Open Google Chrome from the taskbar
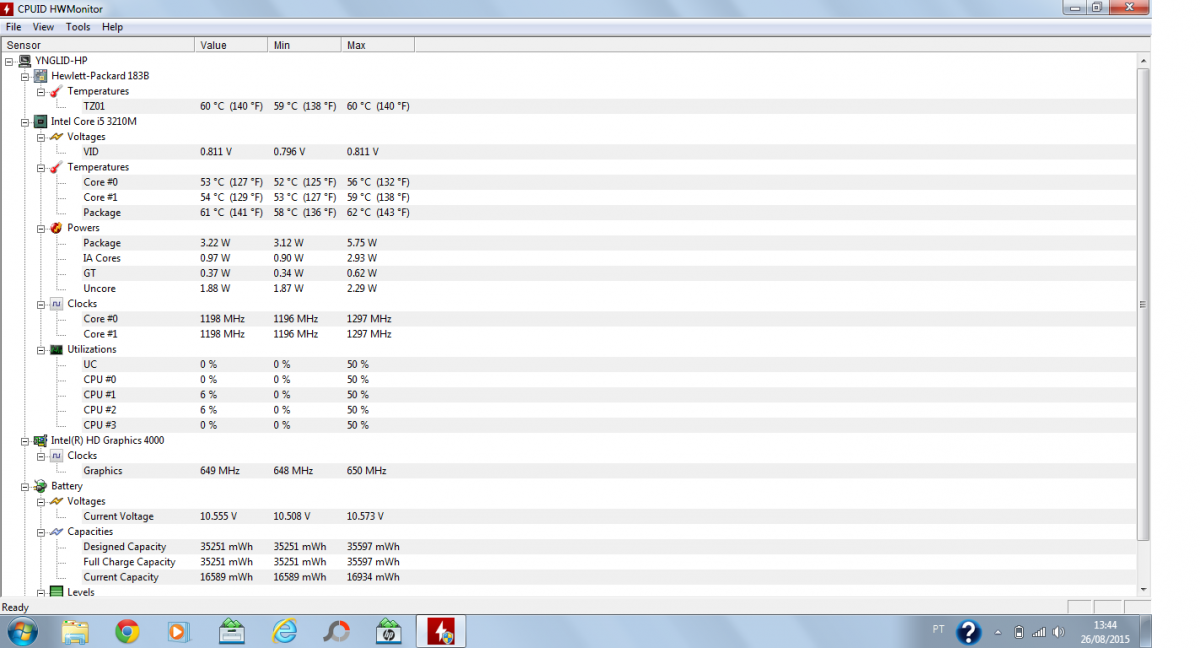This screenshot has width=1200, height=648. (x=126, y=632)
